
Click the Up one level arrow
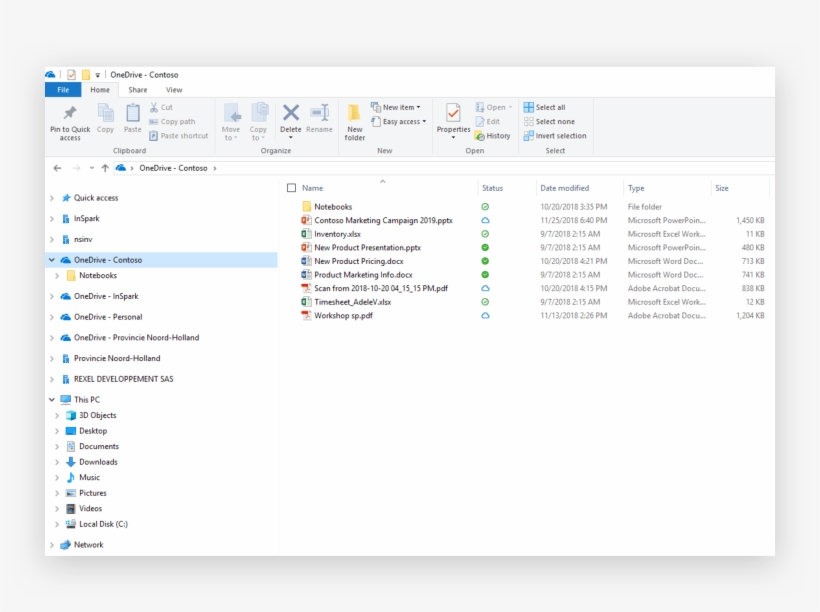105,168
